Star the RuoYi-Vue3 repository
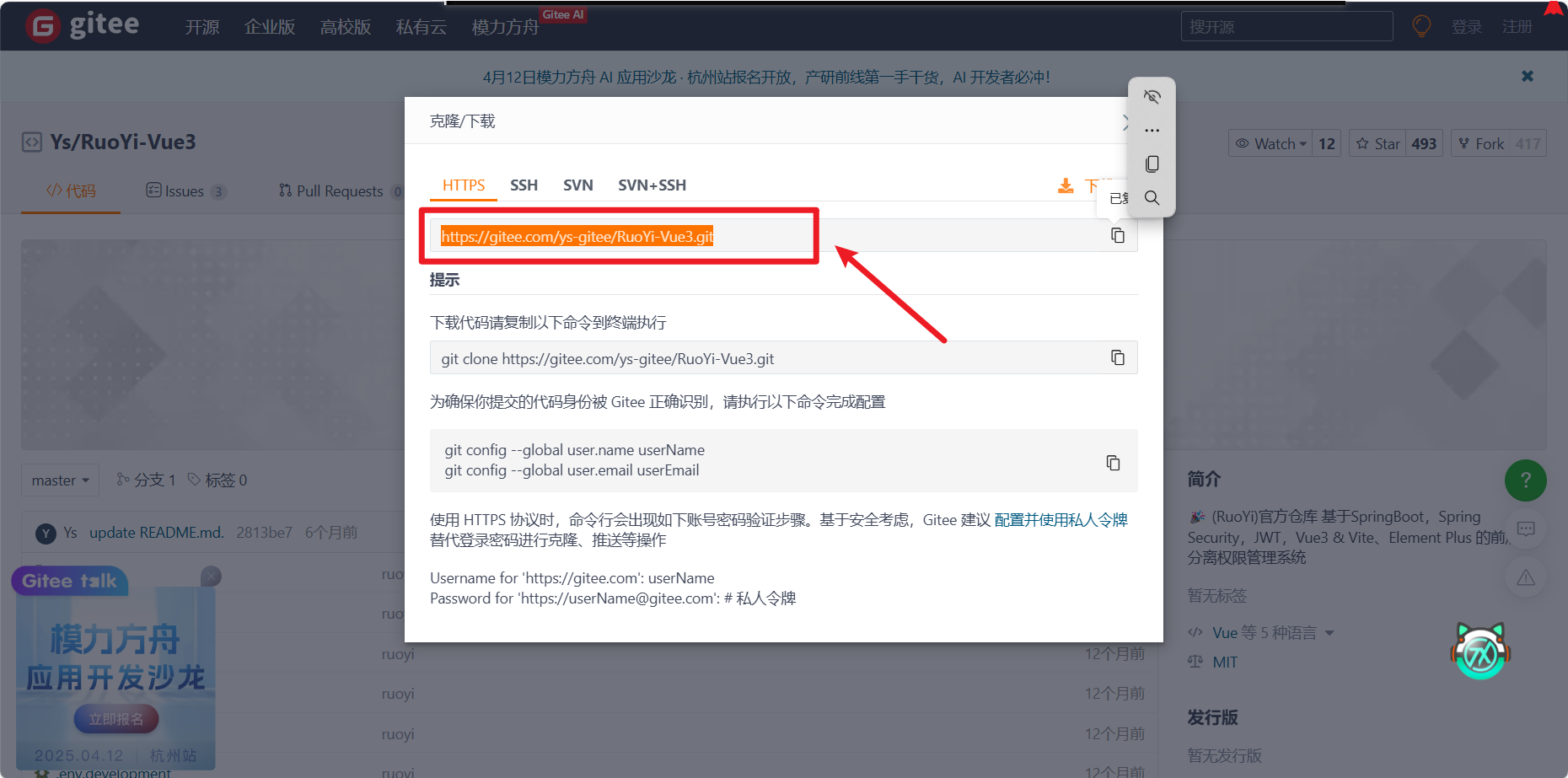Image resolution: width=1568 pixels, height=778 pixels. point(1379,143)
